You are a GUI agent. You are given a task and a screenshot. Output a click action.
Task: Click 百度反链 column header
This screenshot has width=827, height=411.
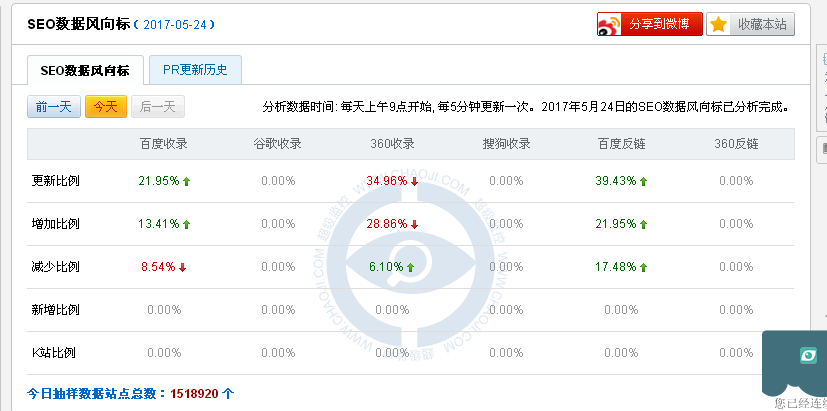621,144
